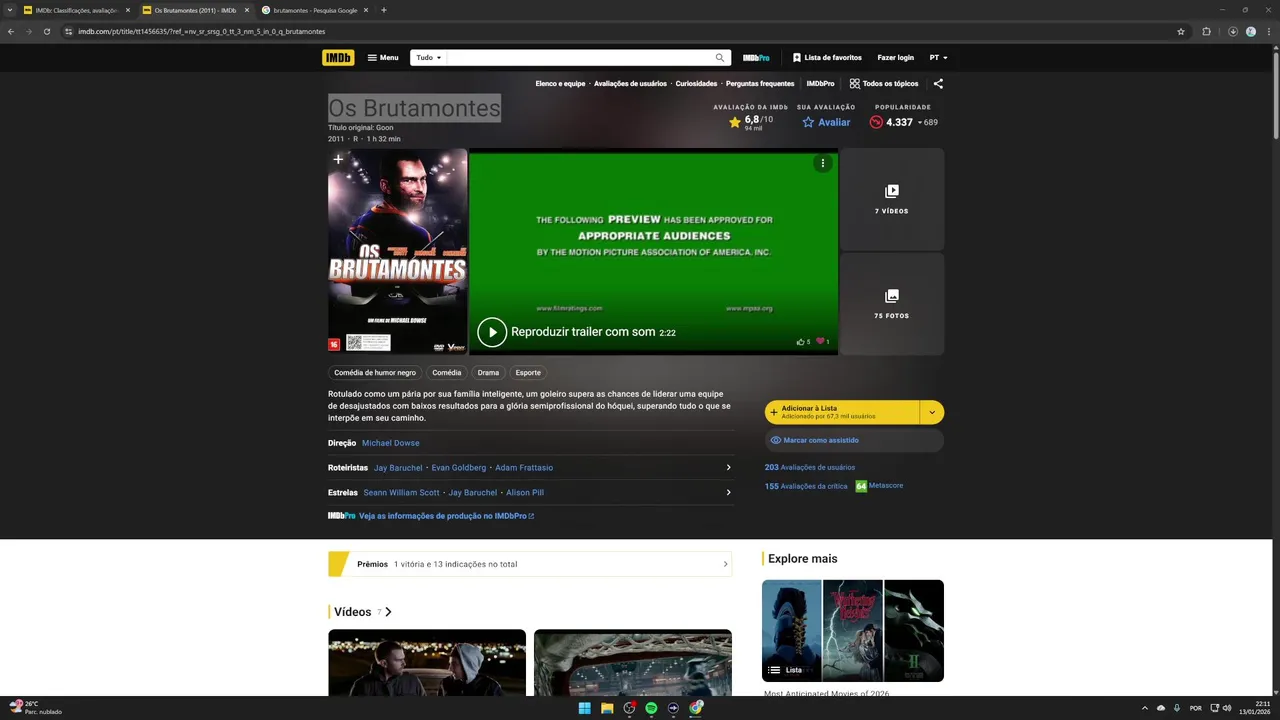1280x720 pixels.
Task: Select the Drama genre chip
Action: coord(488,373)
